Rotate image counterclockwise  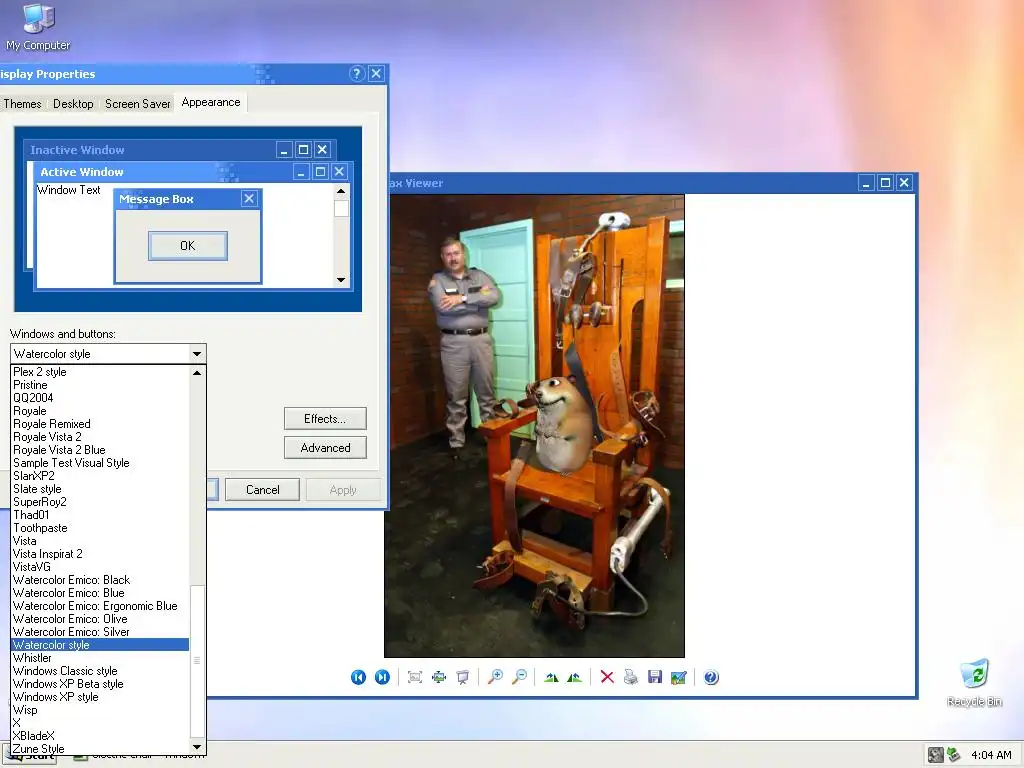(x=575, y=677)
